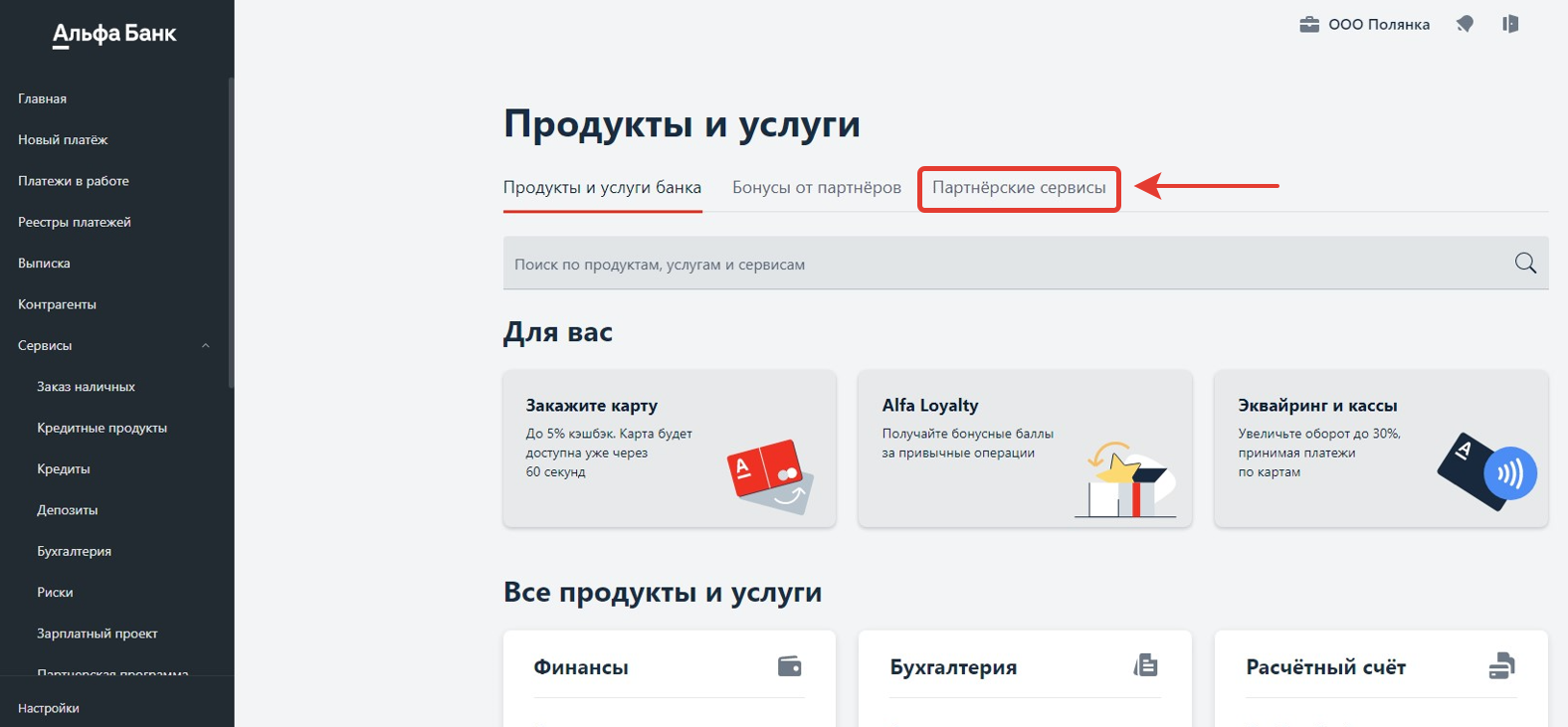
Task: Click the magnifier icon in the search bar
Action: (1525, 264)
